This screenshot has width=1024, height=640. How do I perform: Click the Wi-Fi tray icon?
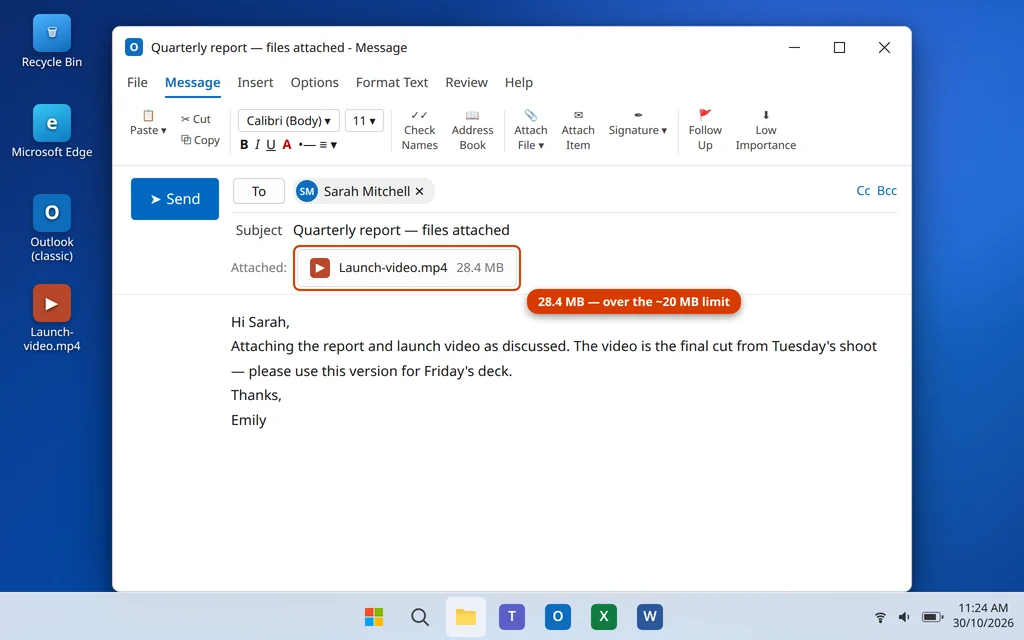coord(880,616)
